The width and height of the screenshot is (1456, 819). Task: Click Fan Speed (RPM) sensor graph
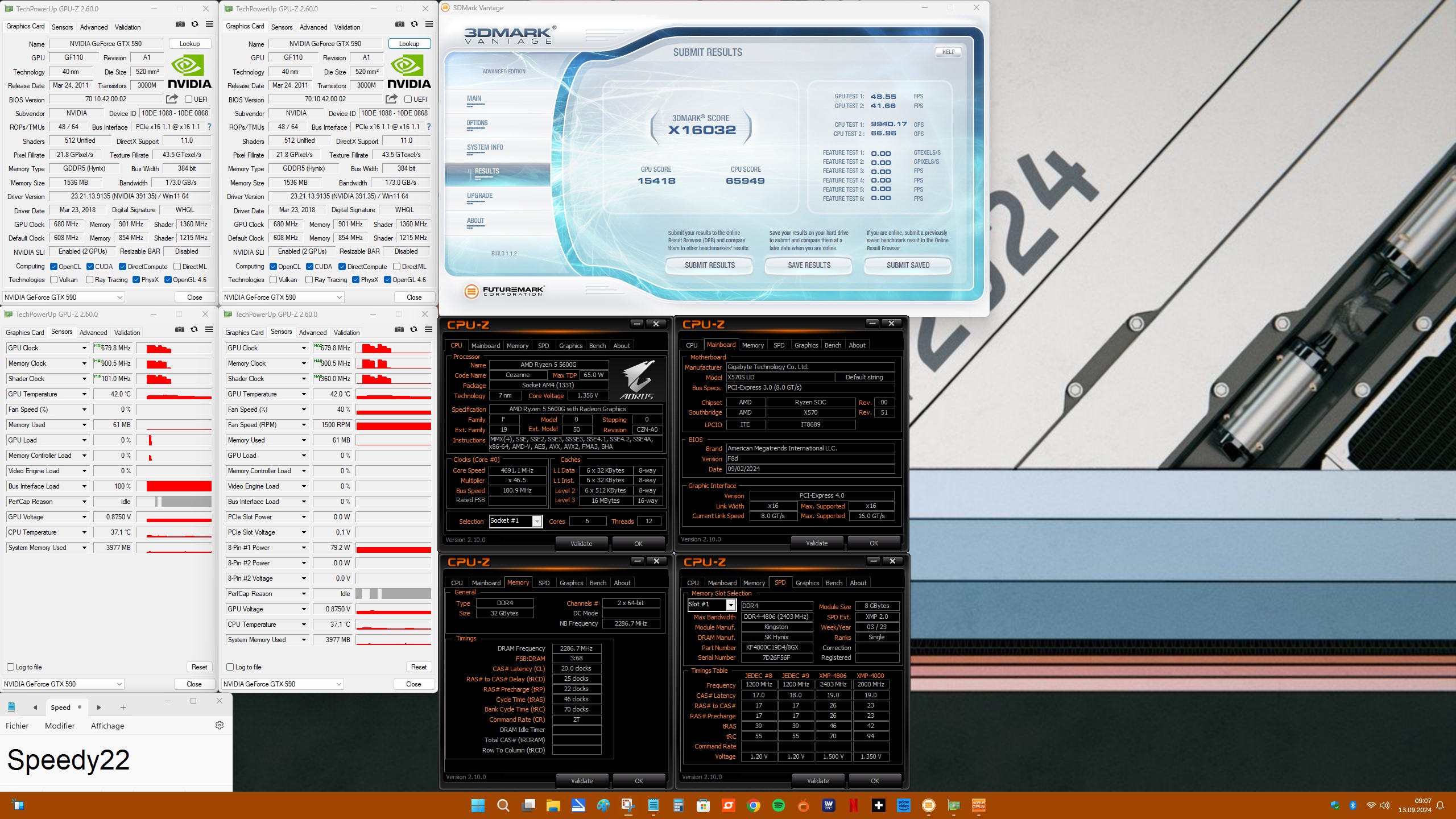[x=393, y=425]
